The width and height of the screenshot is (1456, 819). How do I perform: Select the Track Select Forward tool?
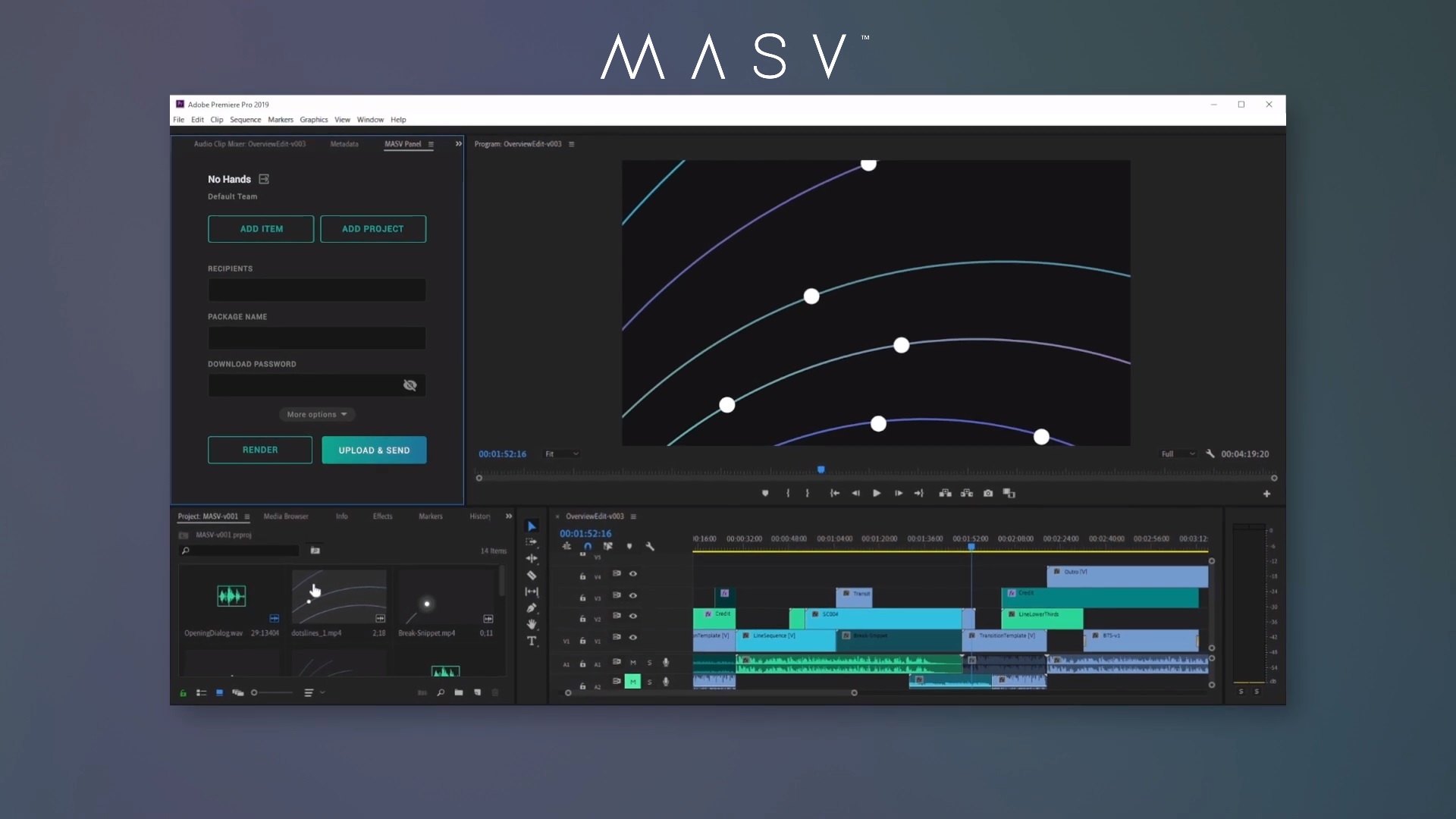532,542
